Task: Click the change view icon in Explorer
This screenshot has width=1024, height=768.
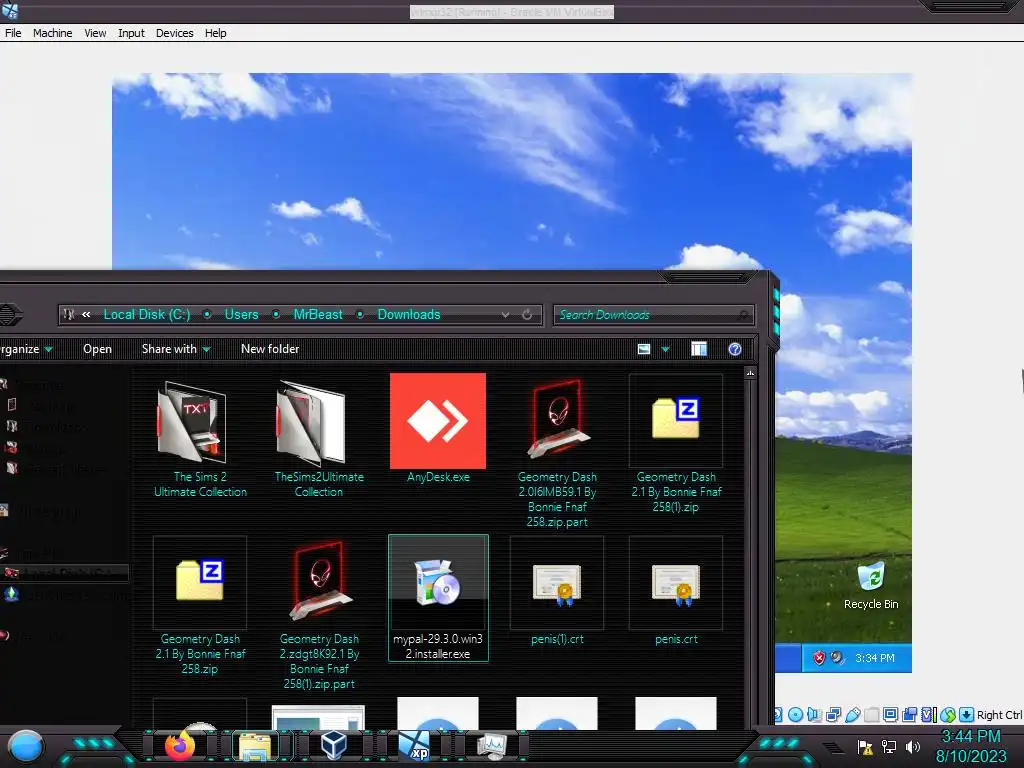Action: (x=644, y=349)
